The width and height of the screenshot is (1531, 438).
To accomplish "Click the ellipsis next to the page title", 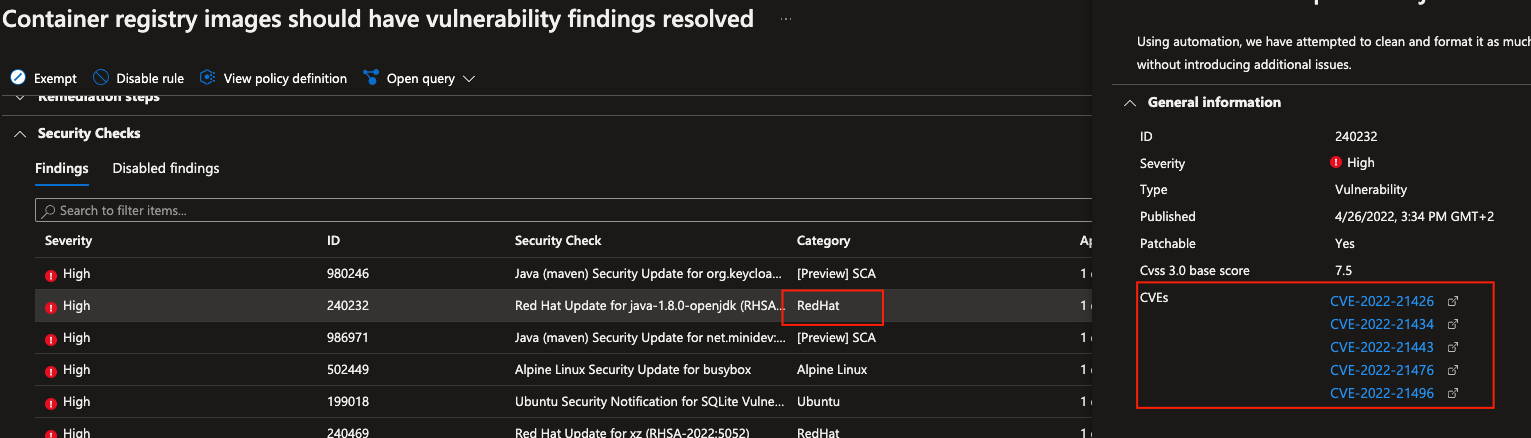I will (x=786, y=19).
